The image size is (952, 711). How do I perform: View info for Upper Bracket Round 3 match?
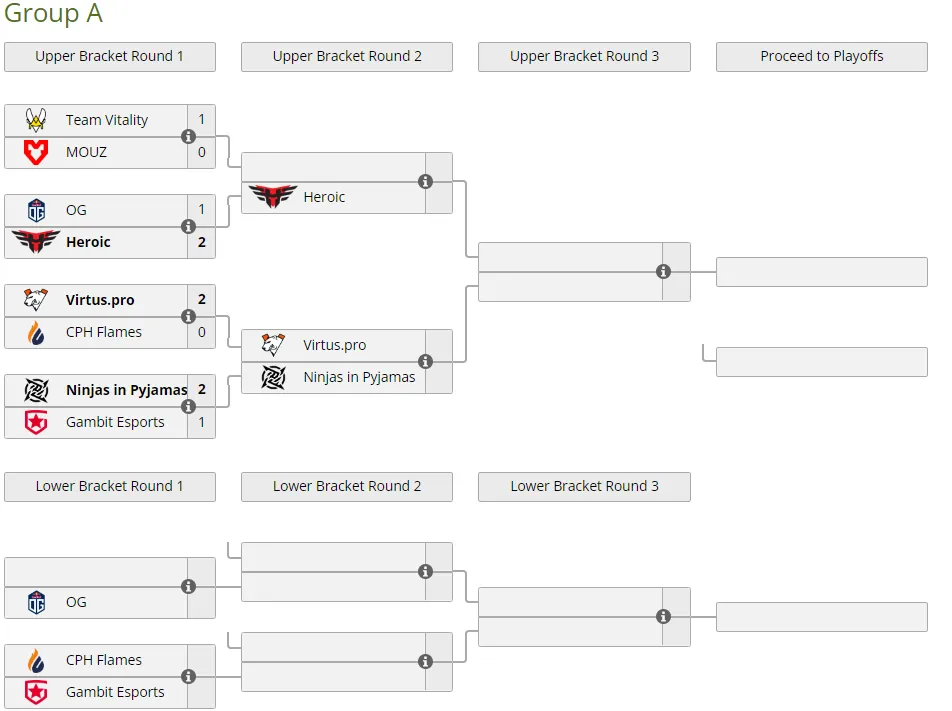pyautogui.click(x=663, y=271)
